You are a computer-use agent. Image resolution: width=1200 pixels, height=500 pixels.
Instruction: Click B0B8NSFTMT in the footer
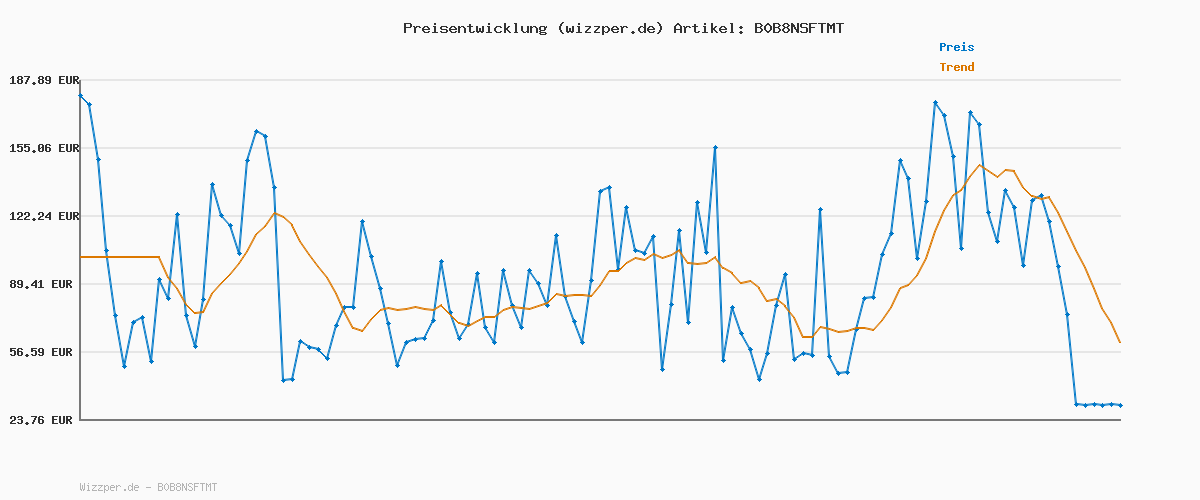click(186, 487)
